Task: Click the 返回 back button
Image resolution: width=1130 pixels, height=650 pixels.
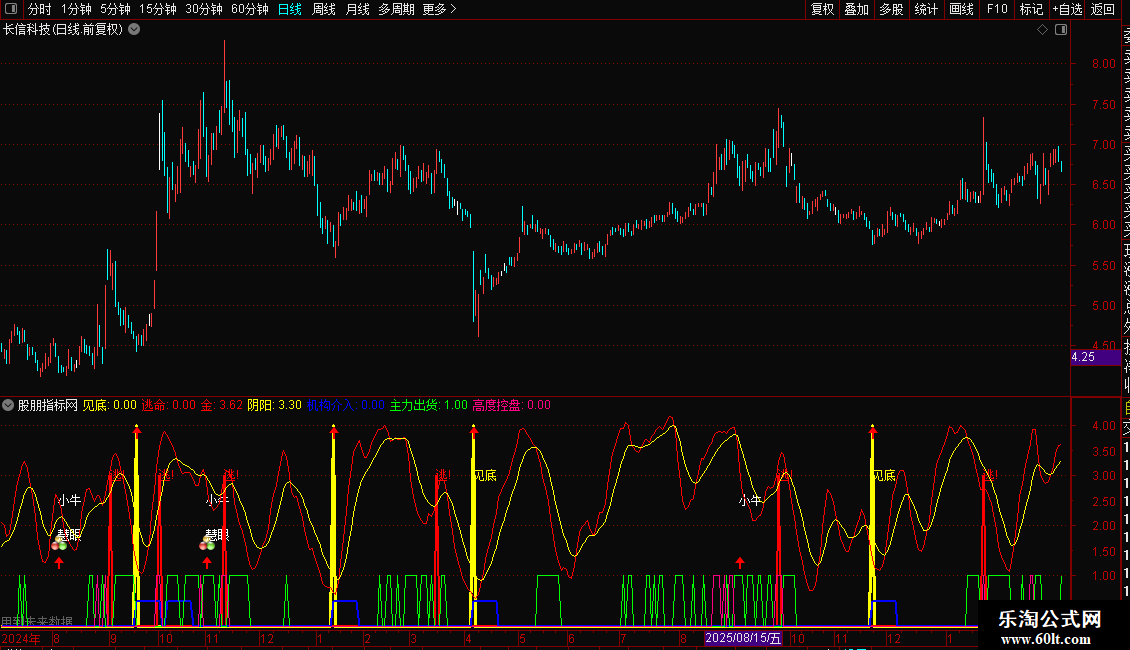Action: point(1103,9)
